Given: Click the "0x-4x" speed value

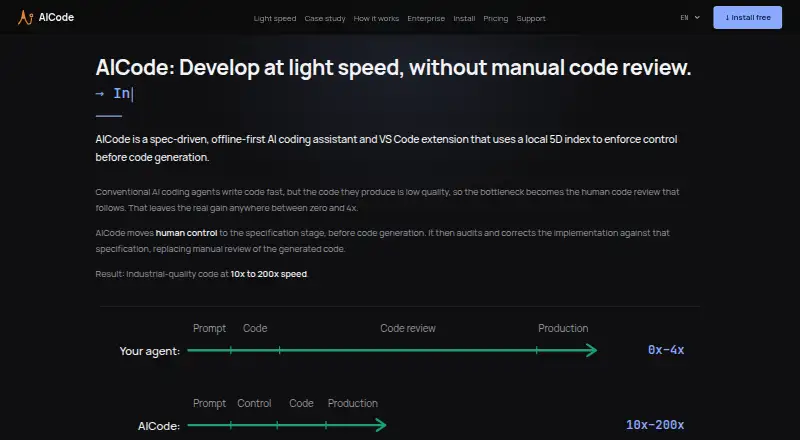Looking at the screenshot, I should (x=666, y=350).
